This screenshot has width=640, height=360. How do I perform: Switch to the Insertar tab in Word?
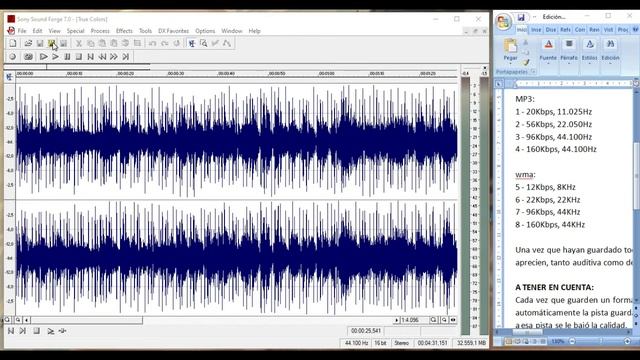[x=536, y=30]
